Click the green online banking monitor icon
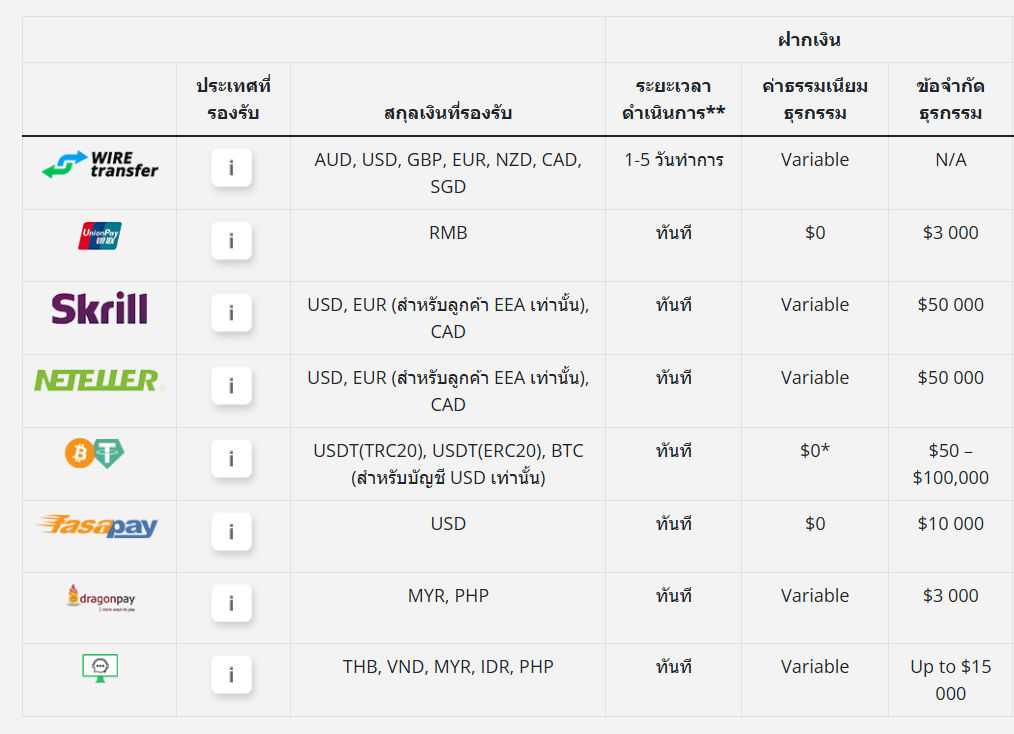The height and width of the screenshot is (734, 1014). (x=99, y=667)
